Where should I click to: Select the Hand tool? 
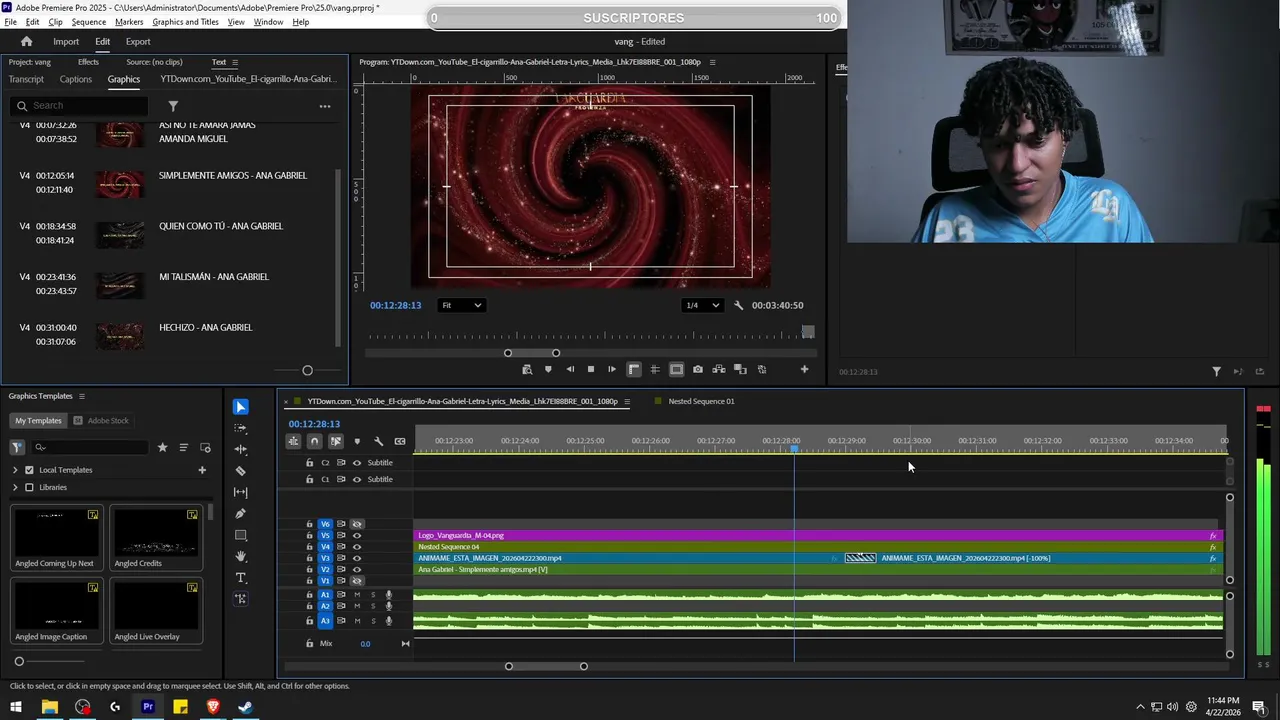240,556
